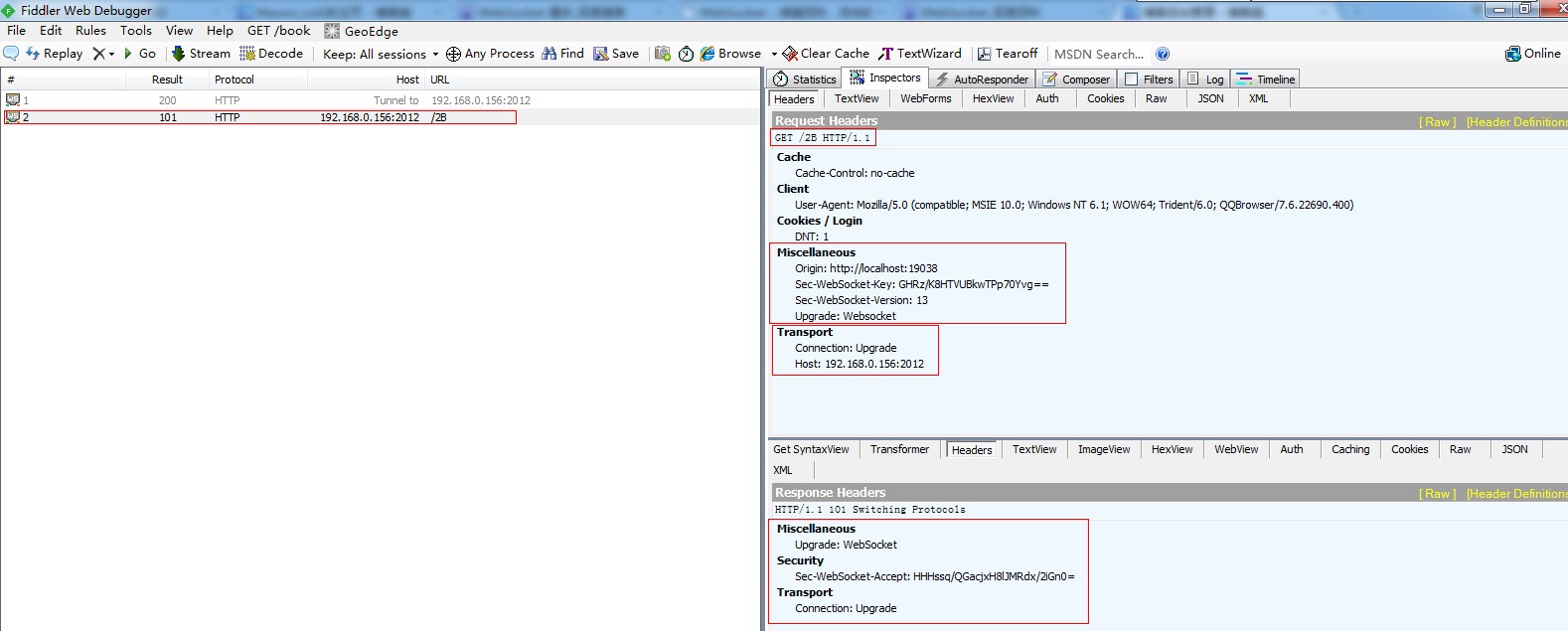The width and height of the screenshot is (1568, 631).
Task: Select response Caching tab
Action: pos(1350,449)
